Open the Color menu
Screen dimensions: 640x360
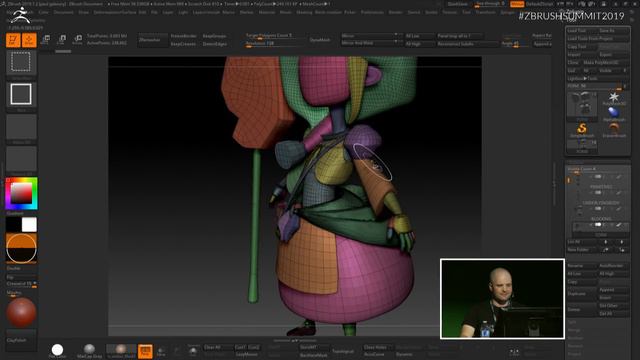point(44,13)
